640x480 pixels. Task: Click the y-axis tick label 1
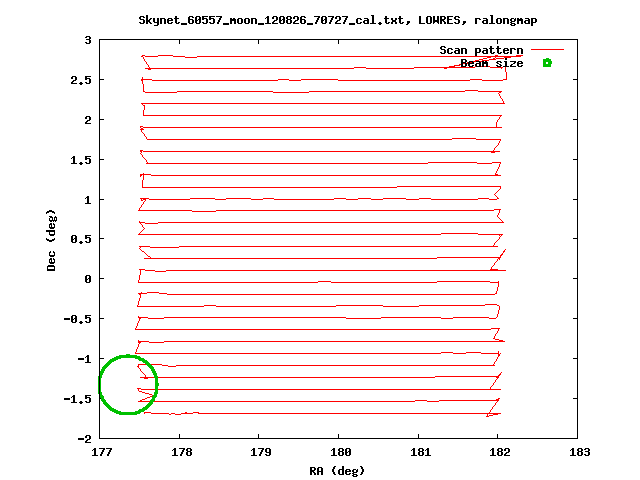pyautogui.click(x=88, y=200)
